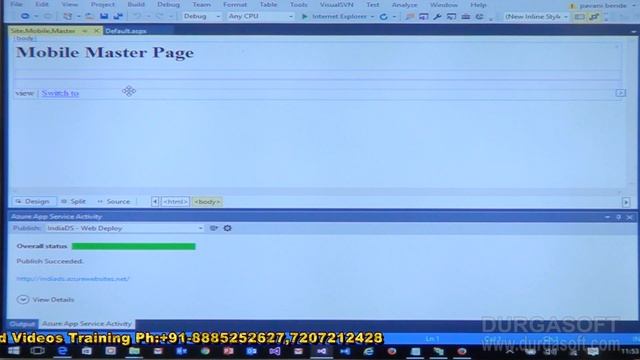Open Site.Mobile.Master tab dropdown arrow
Screen dimensions: 640x360
(84, 31)
